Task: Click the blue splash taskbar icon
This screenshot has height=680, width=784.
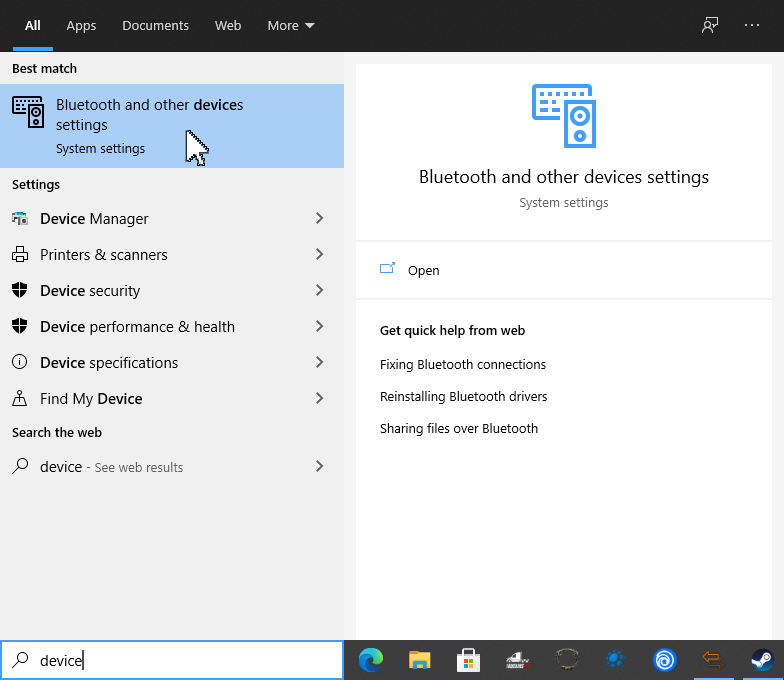Action: tap(616, 660)
